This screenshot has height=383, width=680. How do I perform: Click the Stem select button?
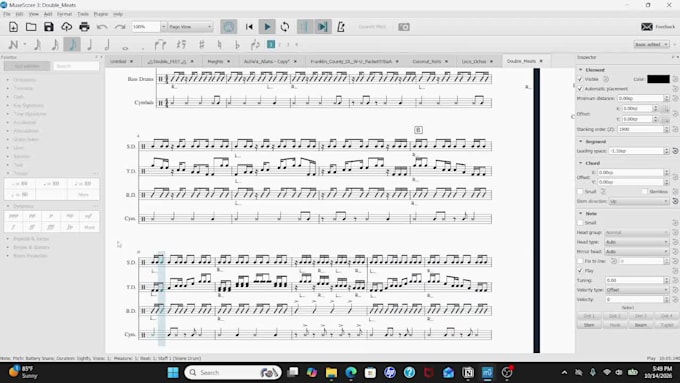[589, 325]
